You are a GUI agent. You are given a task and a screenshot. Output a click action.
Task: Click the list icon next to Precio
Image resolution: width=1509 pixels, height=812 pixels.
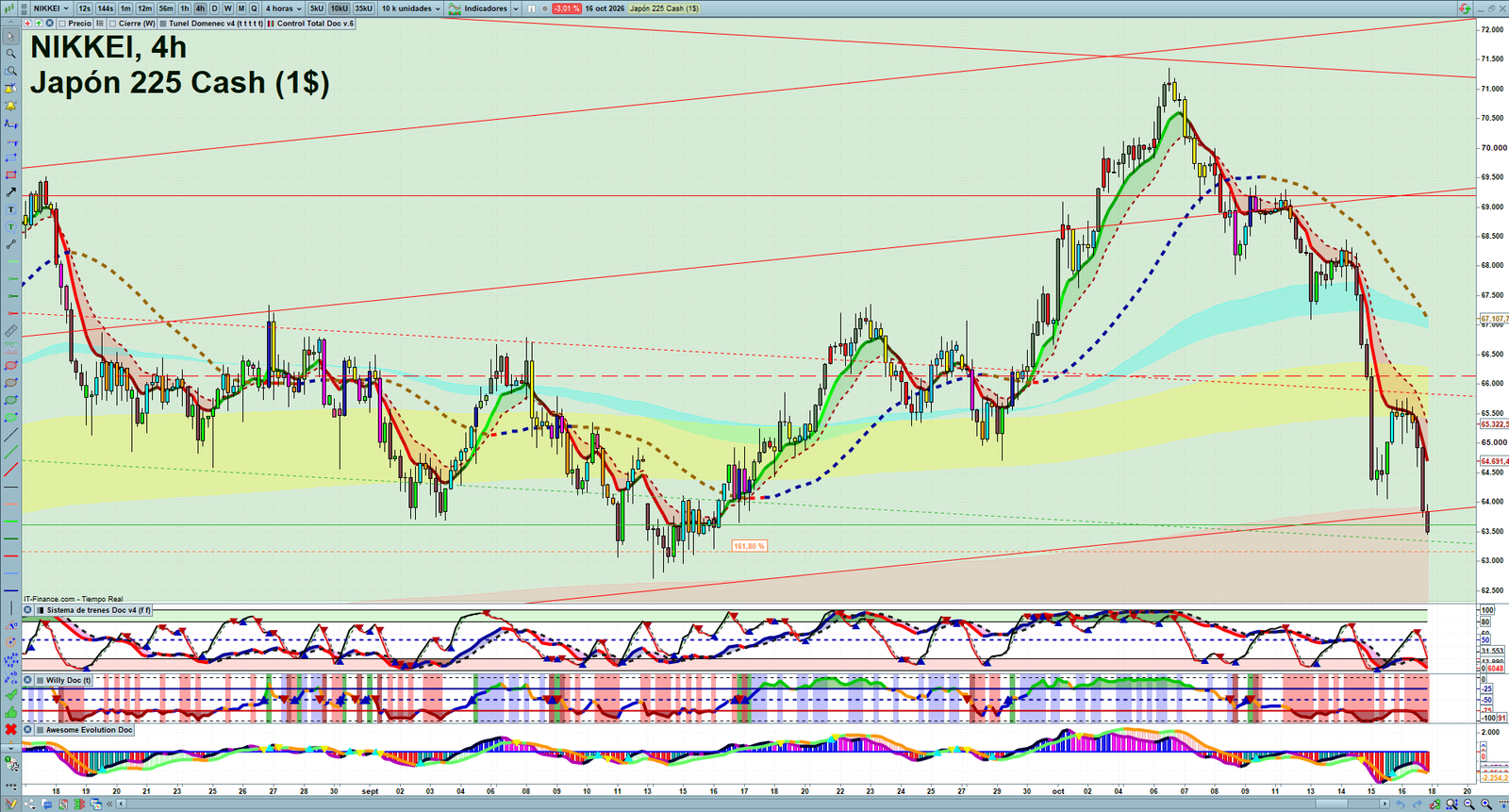99,23
